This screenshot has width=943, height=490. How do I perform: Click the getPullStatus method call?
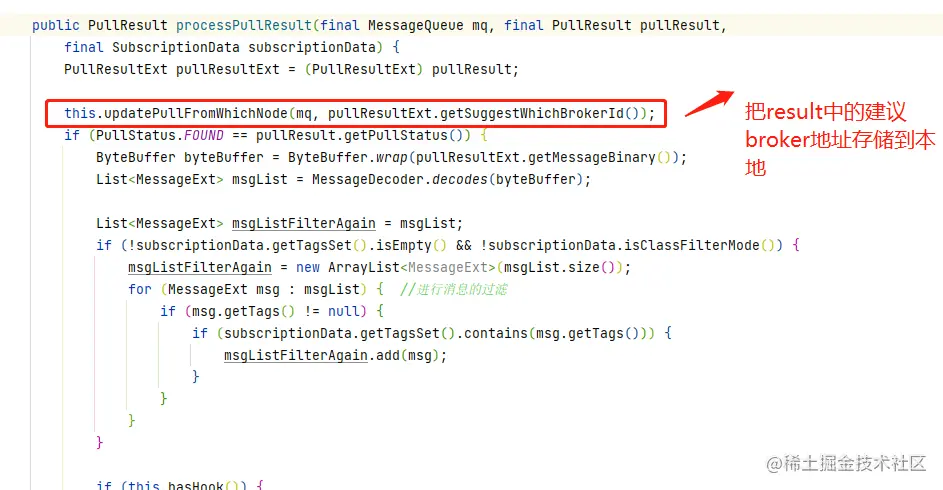pos(396,135)
